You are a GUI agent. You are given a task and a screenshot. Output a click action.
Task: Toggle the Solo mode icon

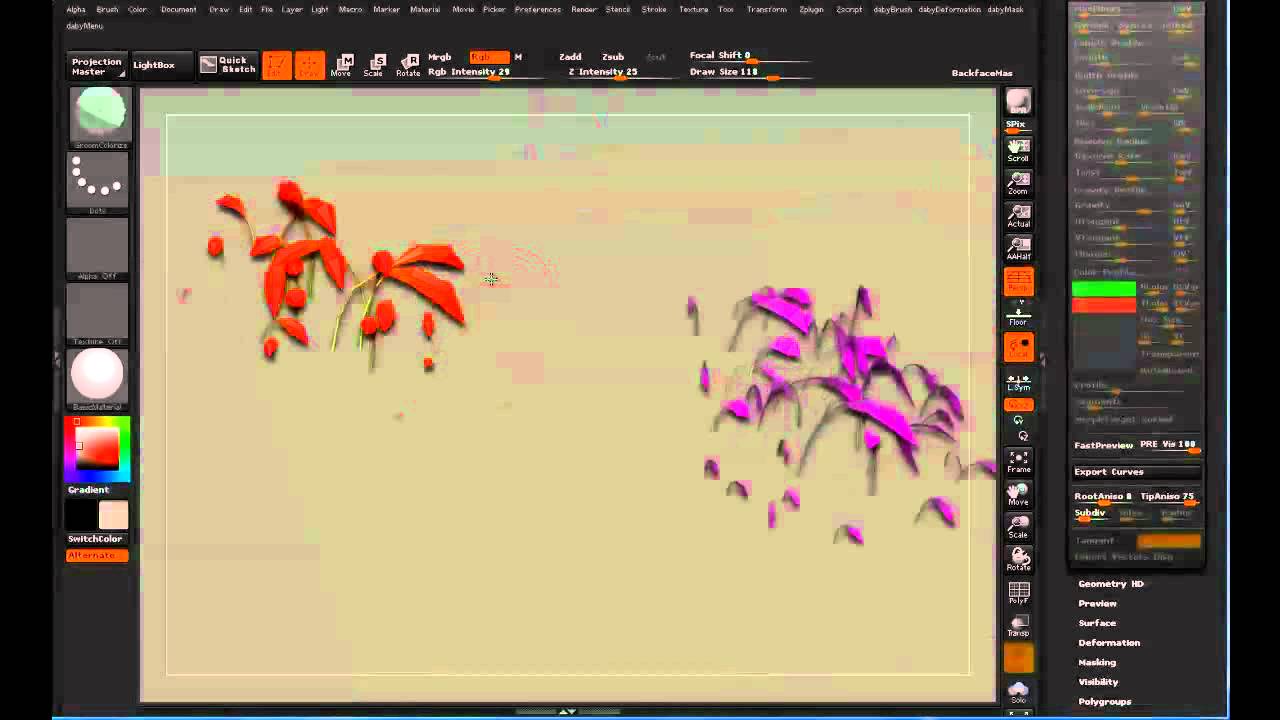point(1018,692)
